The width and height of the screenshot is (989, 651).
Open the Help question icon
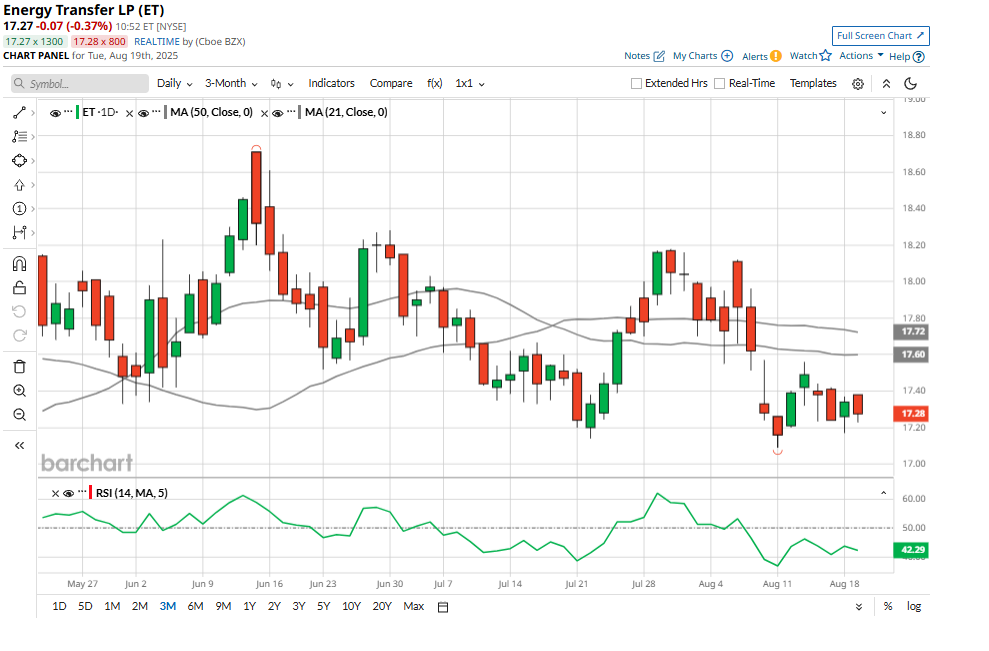pos(919,57)
